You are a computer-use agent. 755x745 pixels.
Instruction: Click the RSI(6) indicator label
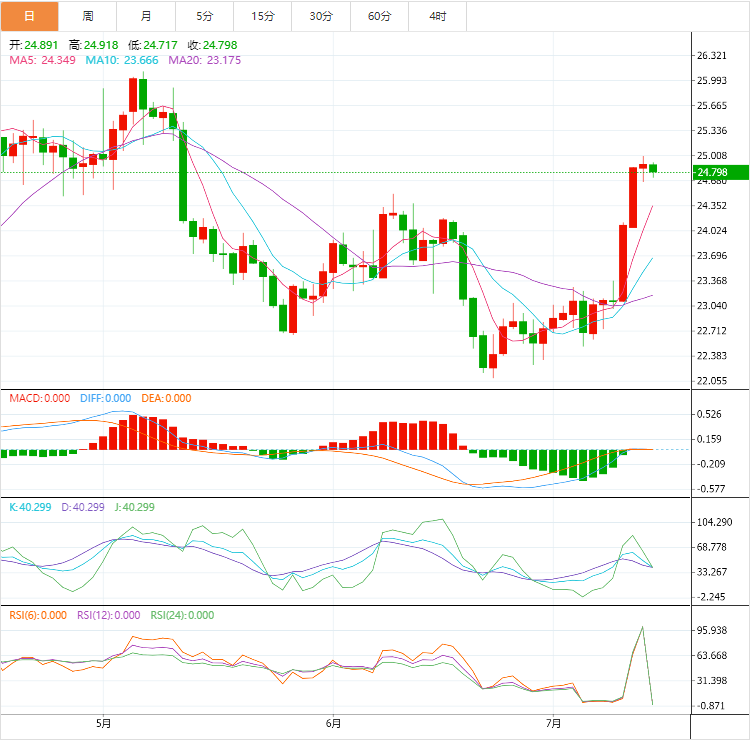tap(38, 616)
